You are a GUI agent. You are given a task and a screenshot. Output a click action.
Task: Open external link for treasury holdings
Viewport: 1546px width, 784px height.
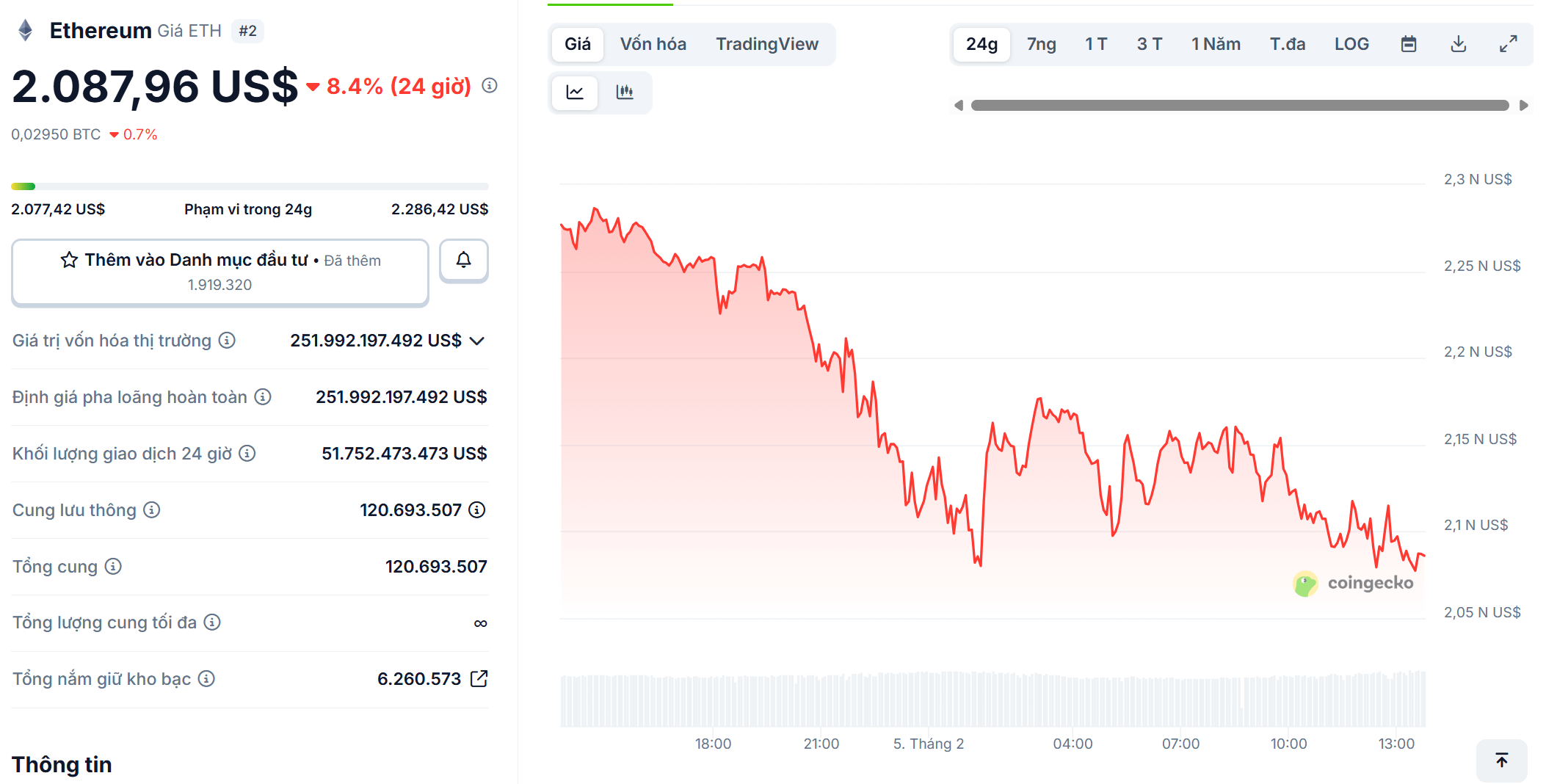coord(480,678)
